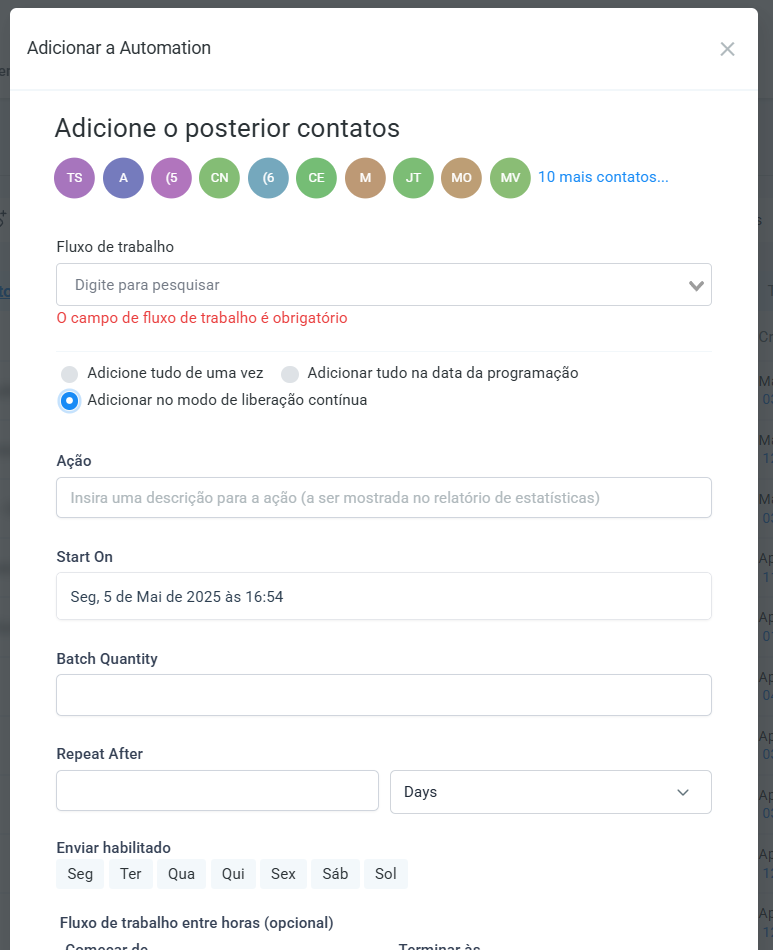Click the Batch Quantity input field
773x950 pixels.
coord(384,695)
